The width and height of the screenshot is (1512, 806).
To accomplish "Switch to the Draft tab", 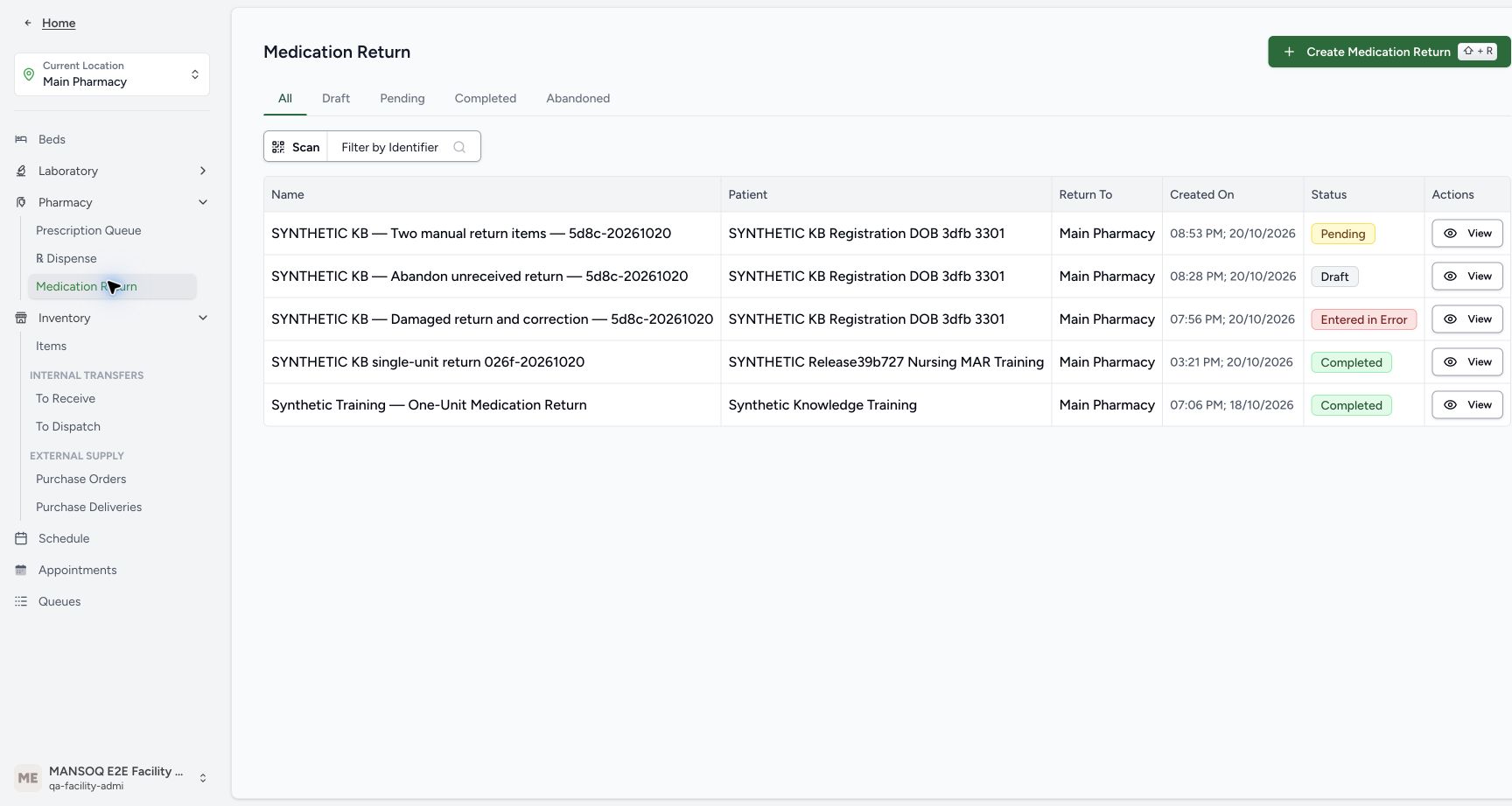I will pyautogui.click(x=336, y=98).
